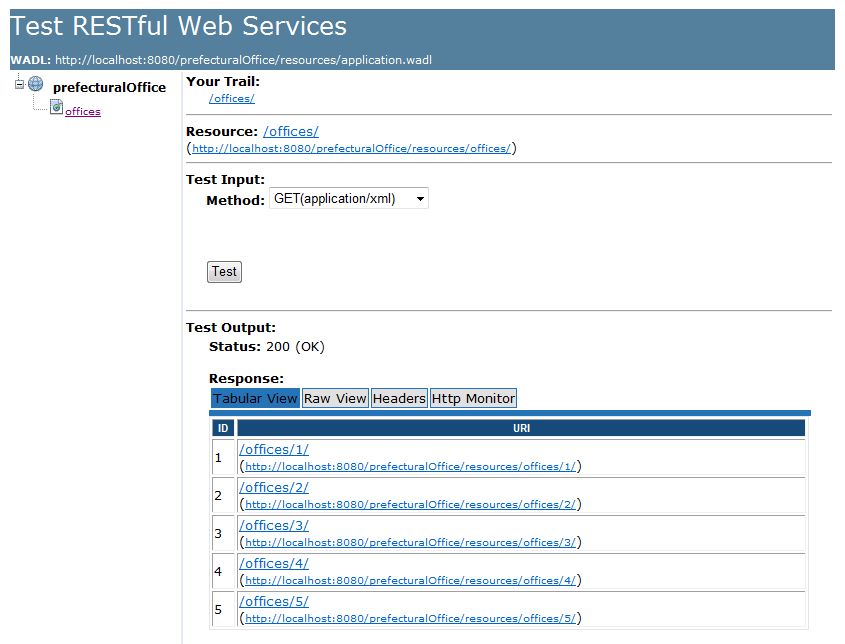Navigate to the /offices/3/ link
The width and height of the screenshot is (845, 644).
click(274, 525)
